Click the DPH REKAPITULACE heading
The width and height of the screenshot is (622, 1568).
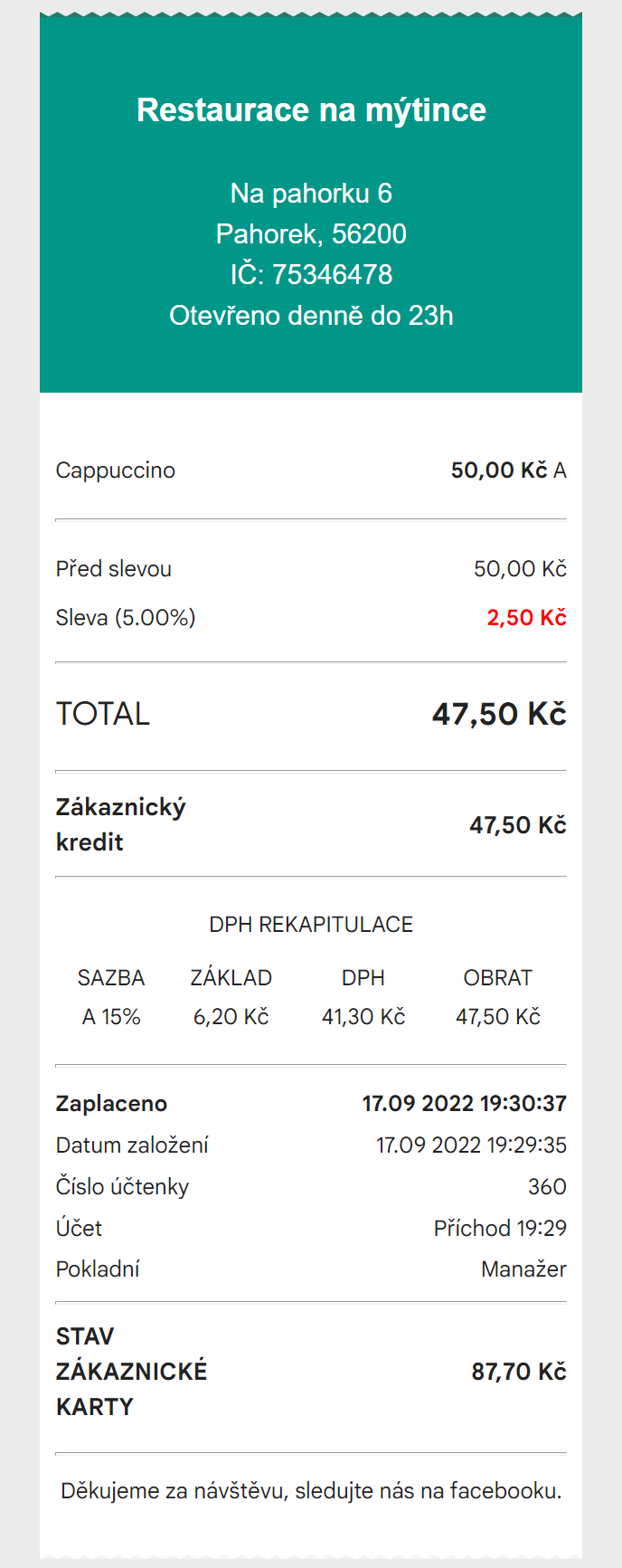point(311,925)
